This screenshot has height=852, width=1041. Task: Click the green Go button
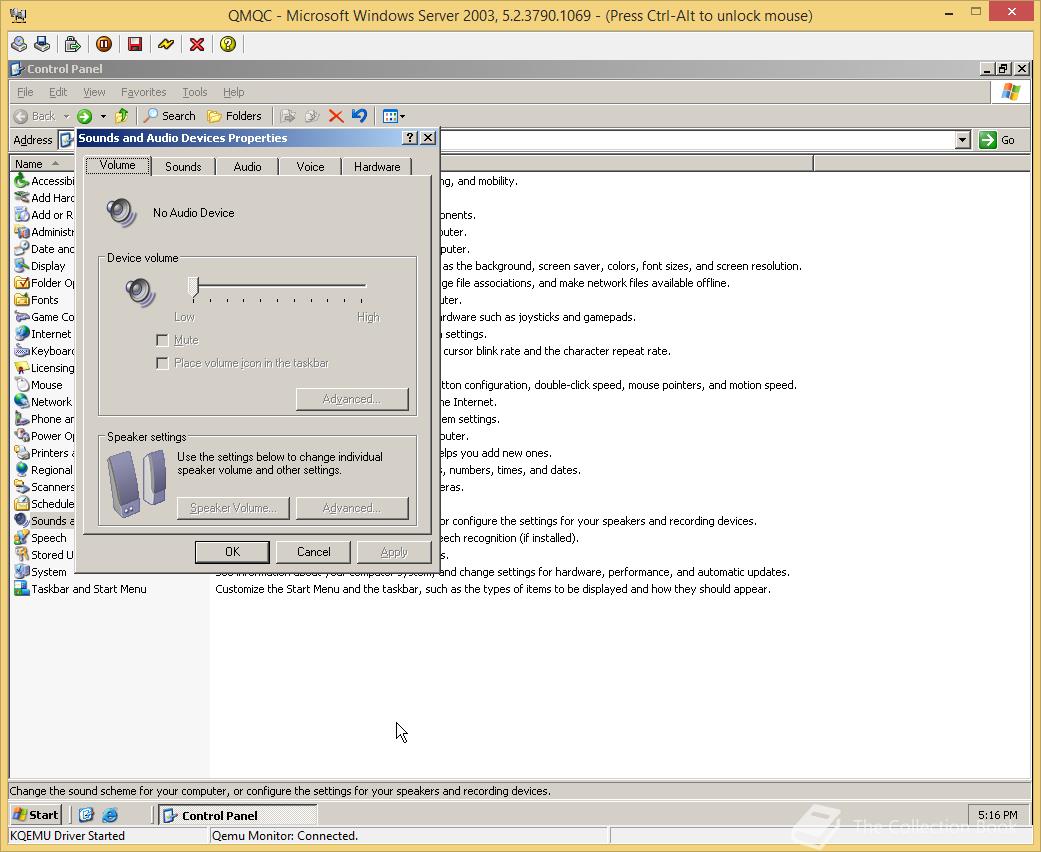pyautogui.click(x=997, y=140)
